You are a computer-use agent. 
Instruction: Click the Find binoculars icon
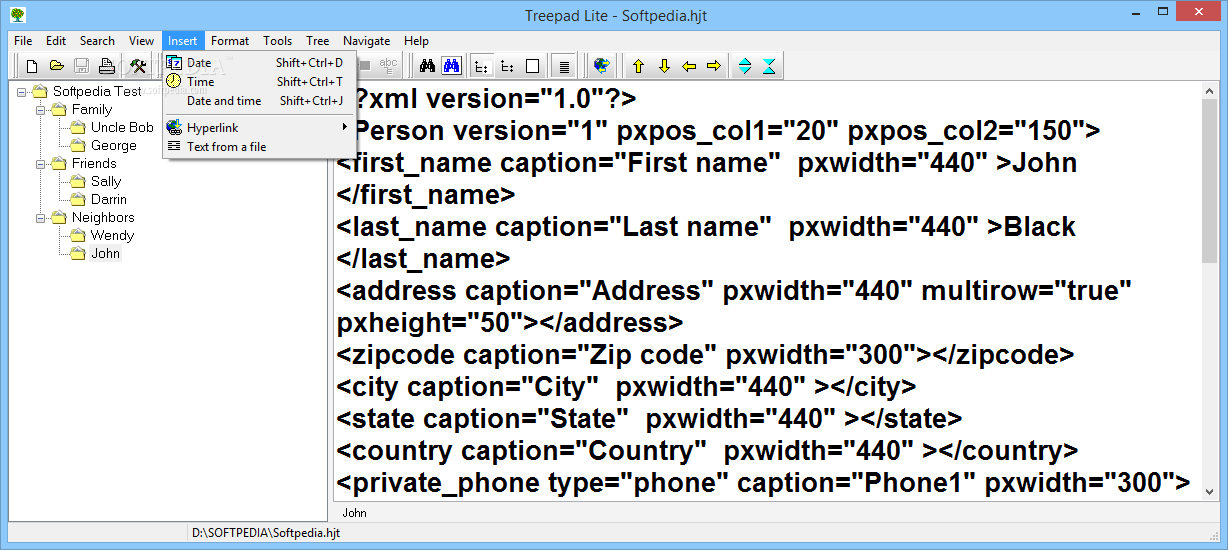427,66
